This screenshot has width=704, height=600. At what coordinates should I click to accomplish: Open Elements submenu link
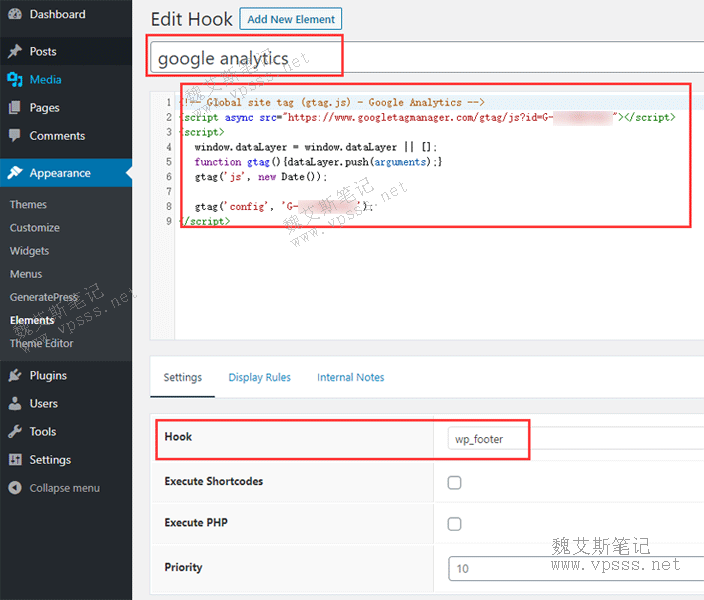(x=32, y=320)
